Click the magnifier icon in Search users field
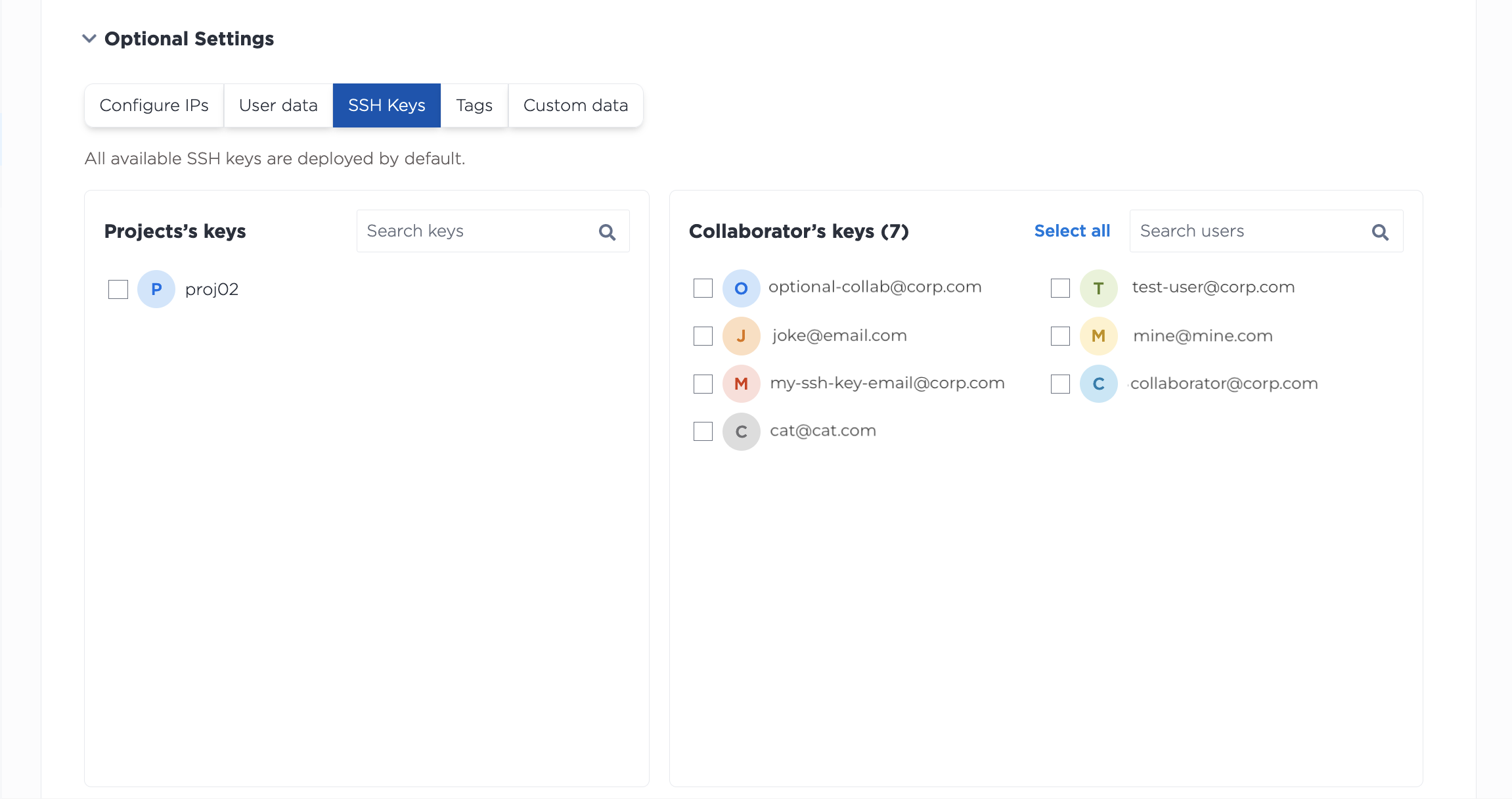The image size is (1512, 799). (x=1380, y=232)
